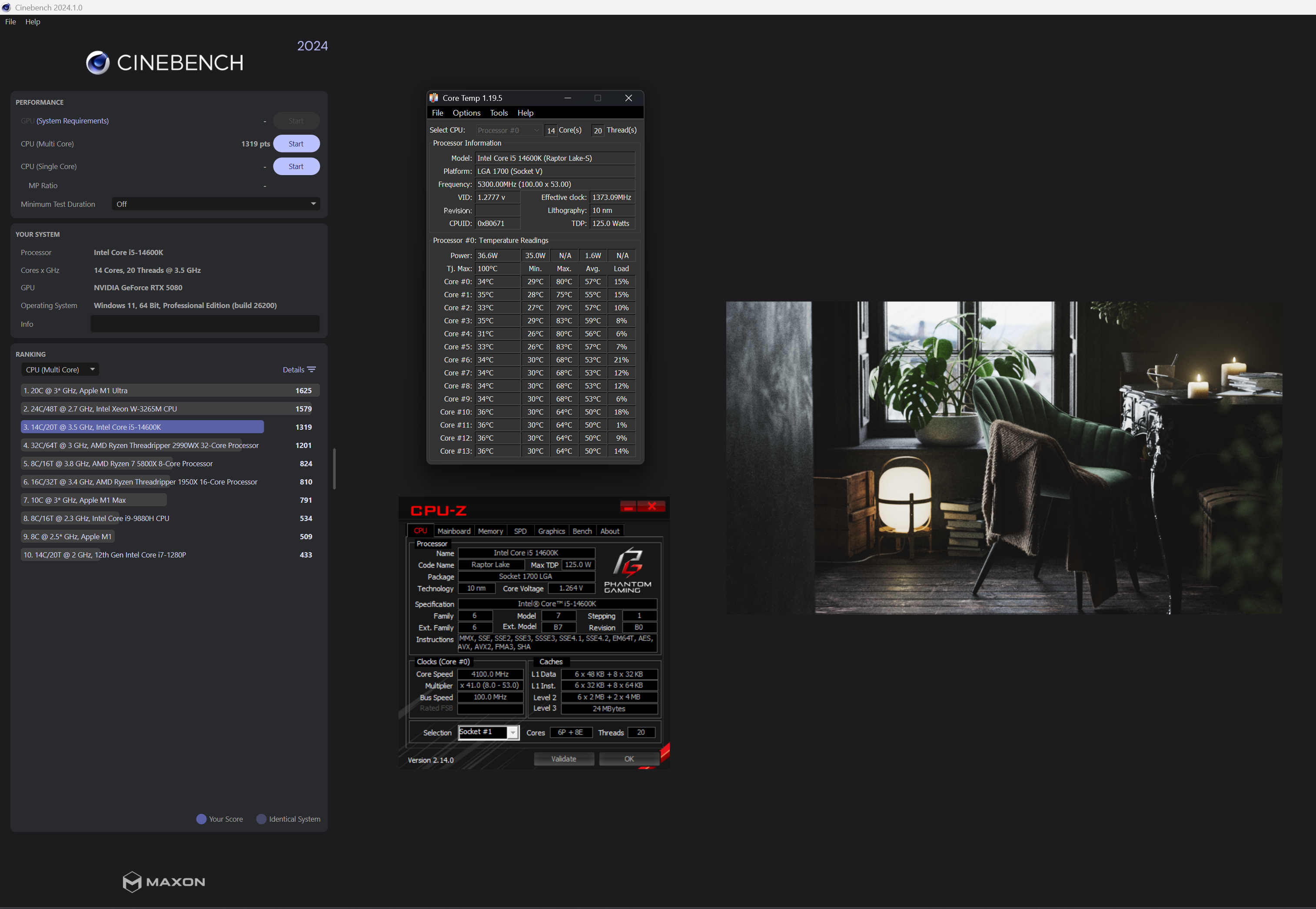Open the Minimum Test Duration dropdown

click(x=216, y=204)
